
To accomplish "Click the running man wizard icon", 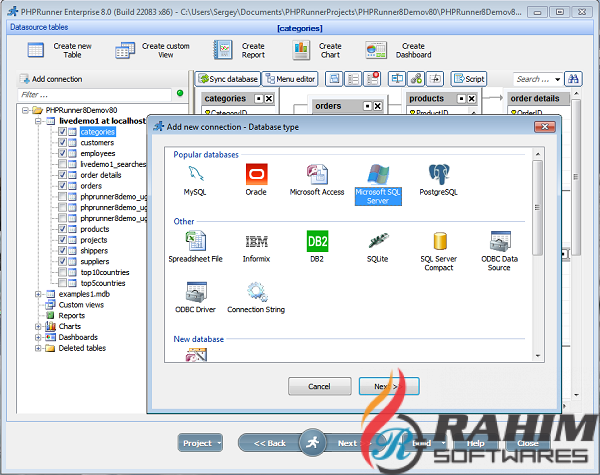I will pos(313,442).
